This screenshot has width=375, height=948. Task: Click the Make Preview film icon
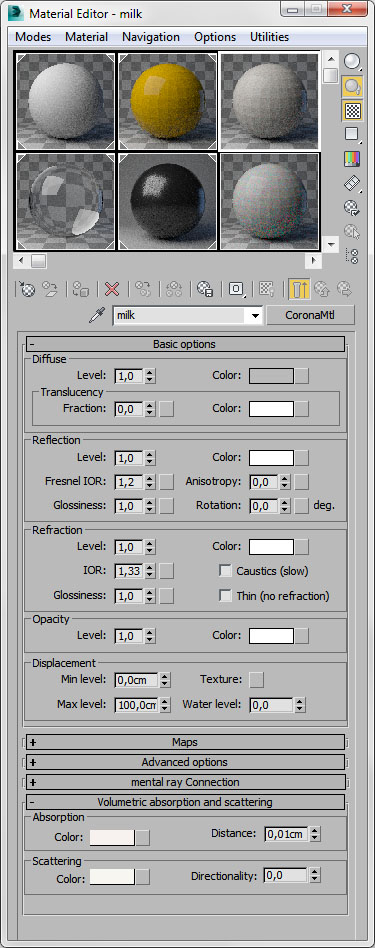point(351,183)
